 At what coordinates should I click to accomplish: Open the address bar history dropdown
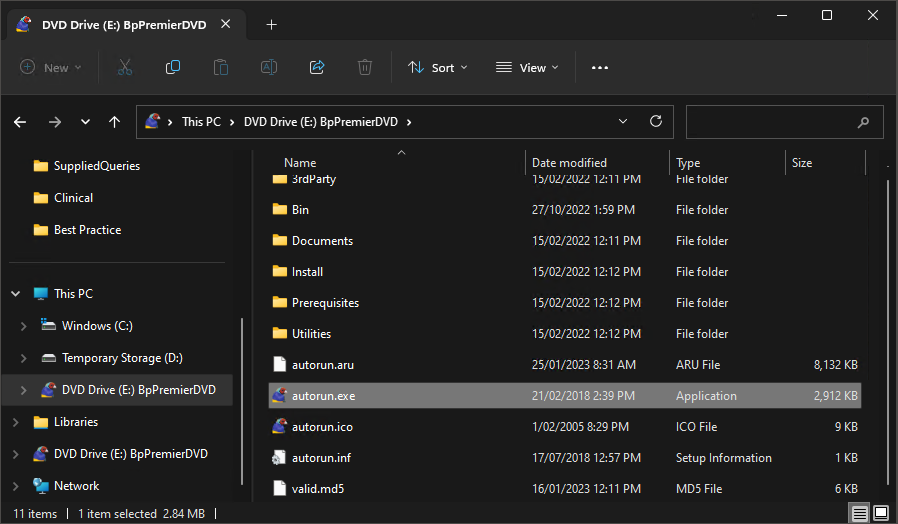coord(623,121)
